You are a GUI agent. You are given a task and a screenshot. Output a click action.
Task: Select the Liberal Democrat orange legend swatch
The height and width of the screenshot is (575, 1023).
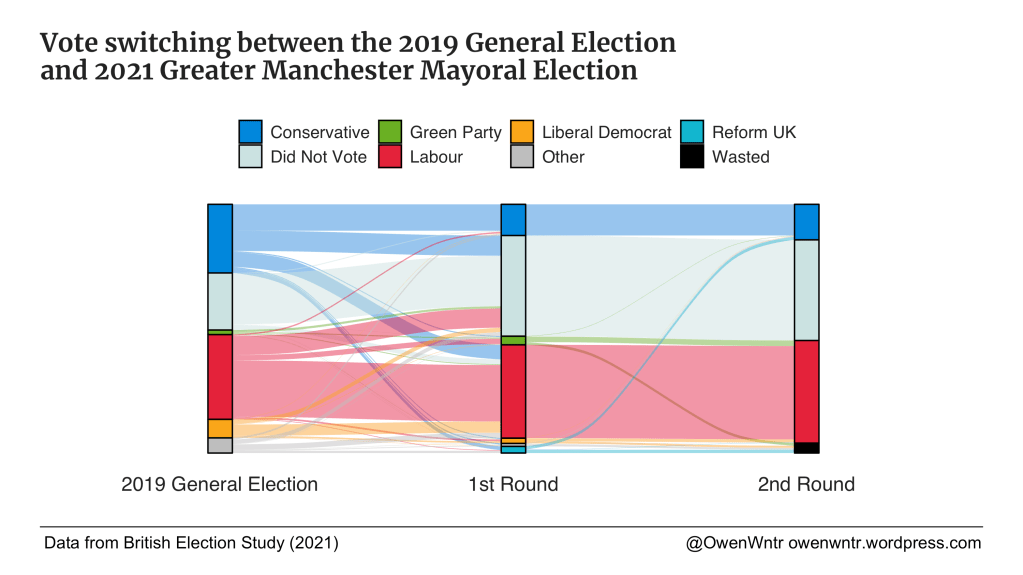521,132
